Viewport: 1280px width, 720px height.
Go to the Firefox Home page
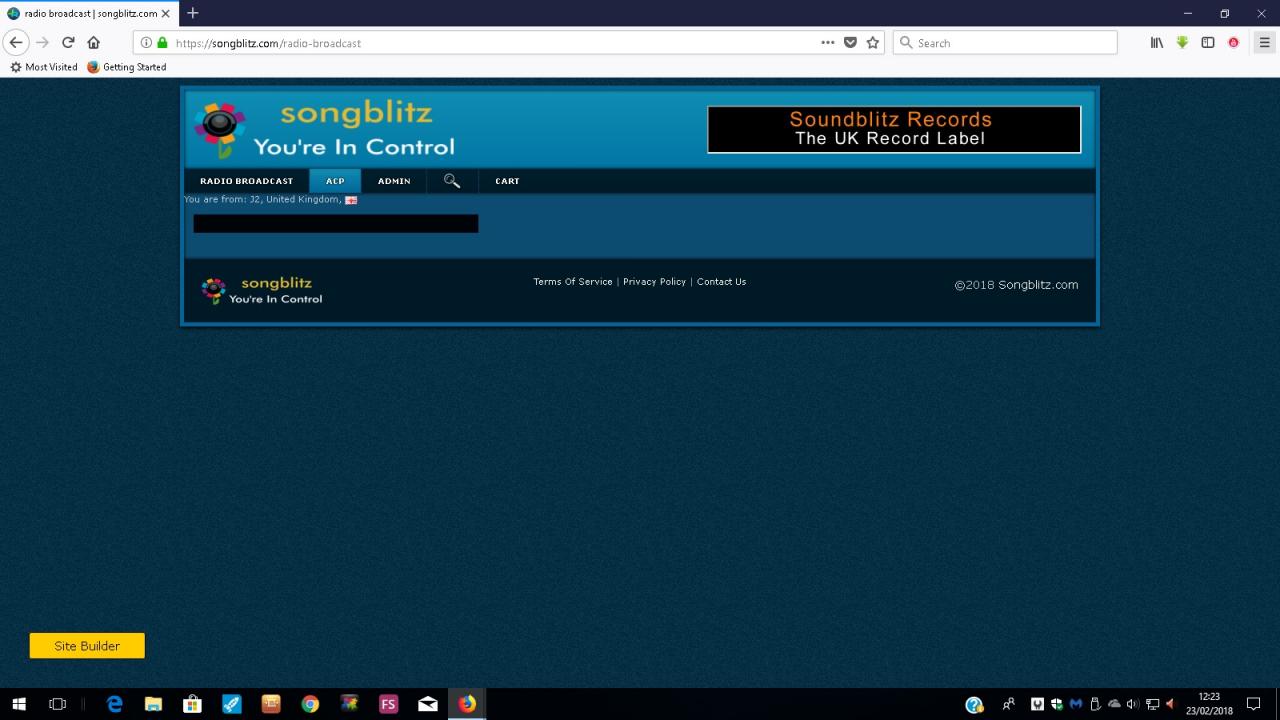click(x=94, y=43)
